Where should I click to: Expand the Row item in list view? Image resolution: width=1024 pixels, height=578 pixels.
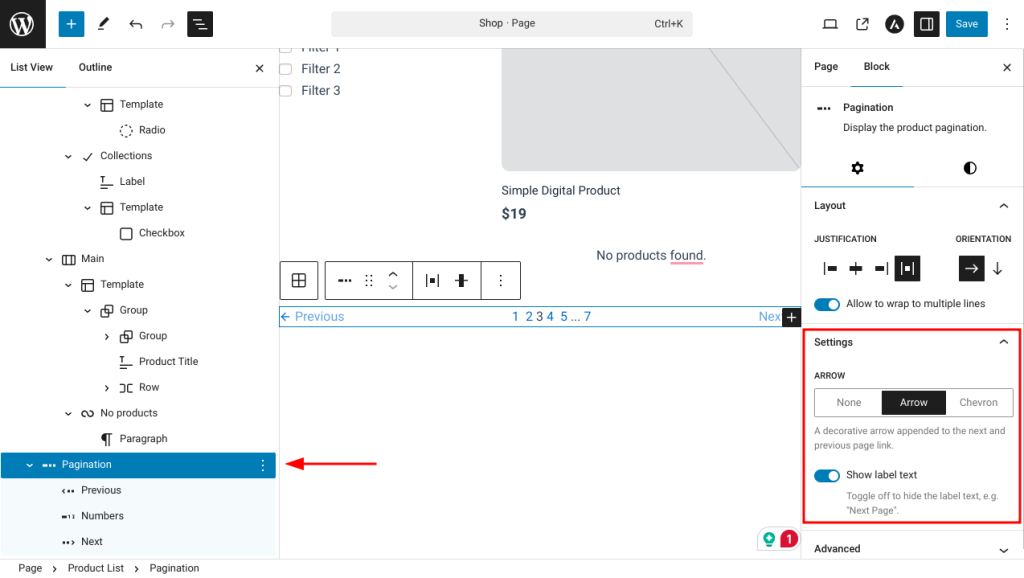(x=107, y=388)
